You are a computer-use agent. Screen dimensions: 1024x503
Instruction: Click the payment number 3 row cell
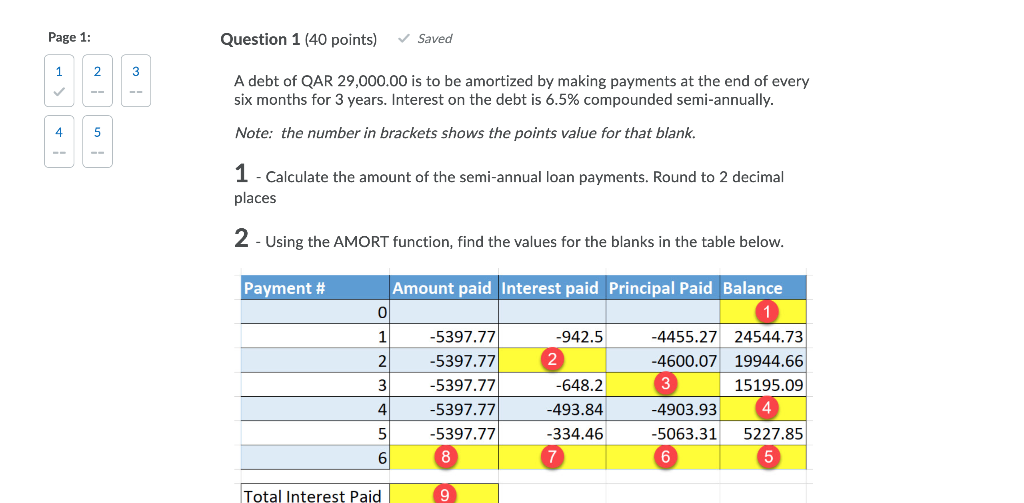coord(315,385)
